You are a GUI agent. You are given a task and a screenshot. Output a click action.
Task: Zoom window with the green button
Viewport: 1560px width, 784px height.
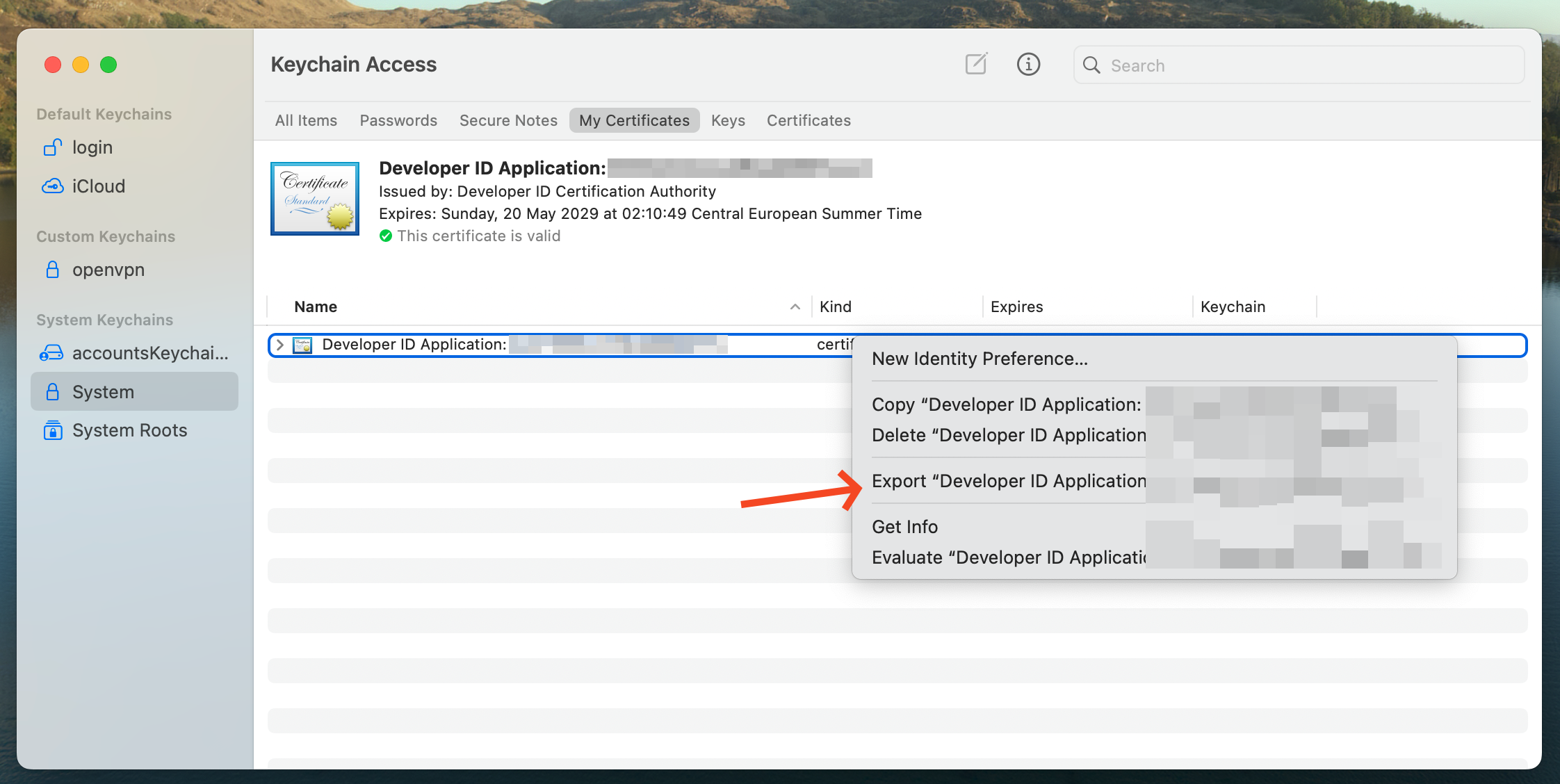tap(108, 65)
